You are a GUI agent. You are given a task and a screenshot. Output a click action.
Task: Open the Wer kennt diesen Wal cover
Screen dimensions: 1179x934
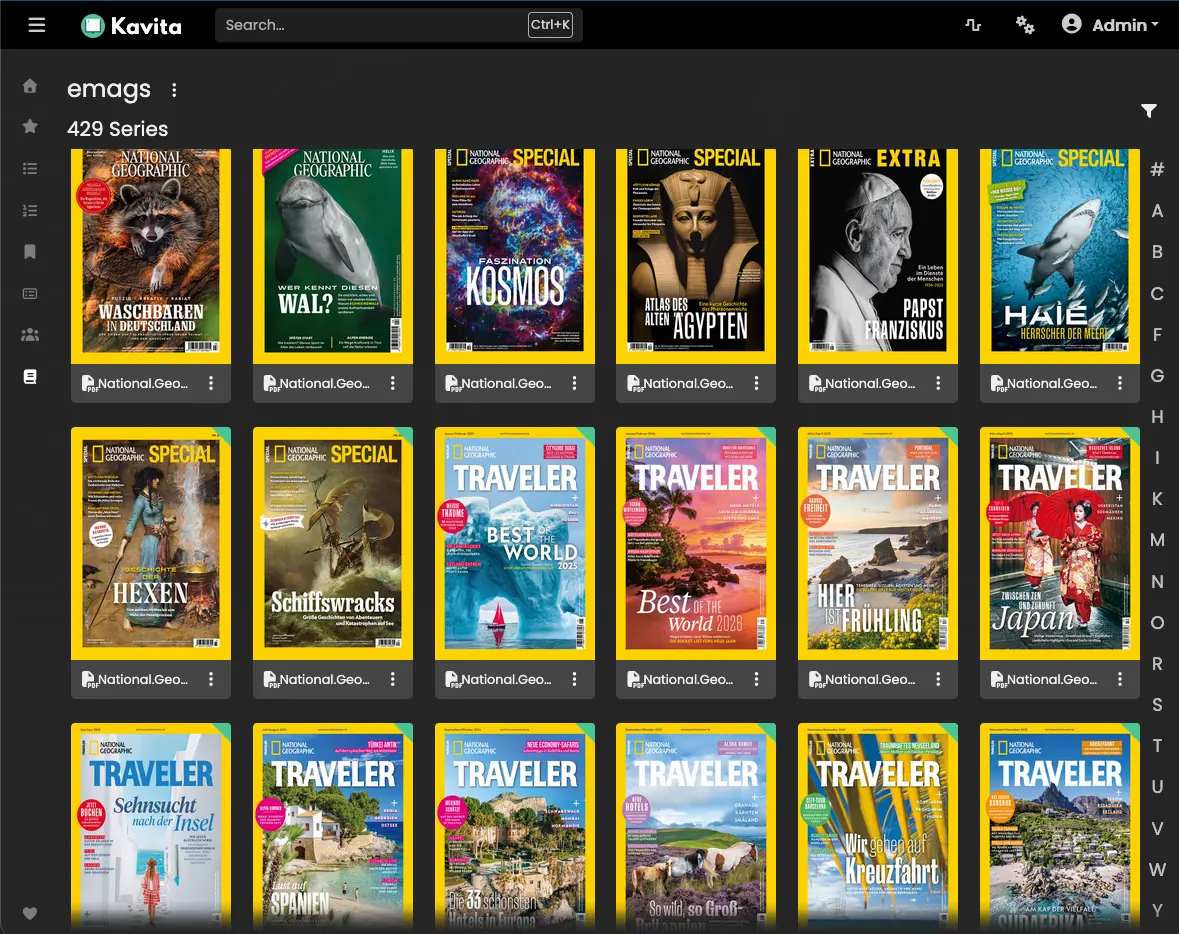click(333, 256)
